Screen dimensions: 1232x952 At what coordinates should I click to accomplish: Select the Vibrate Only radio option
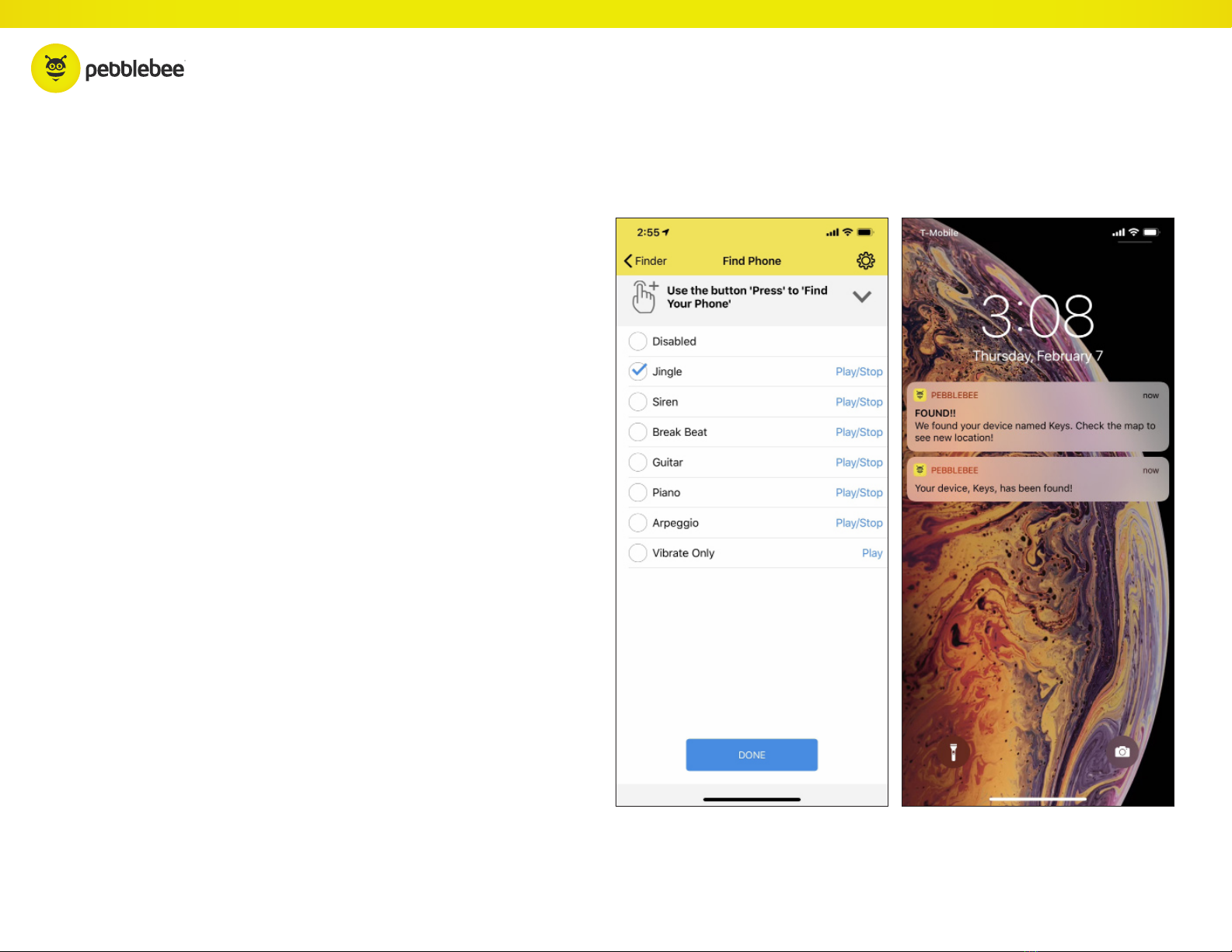point(637,553)
